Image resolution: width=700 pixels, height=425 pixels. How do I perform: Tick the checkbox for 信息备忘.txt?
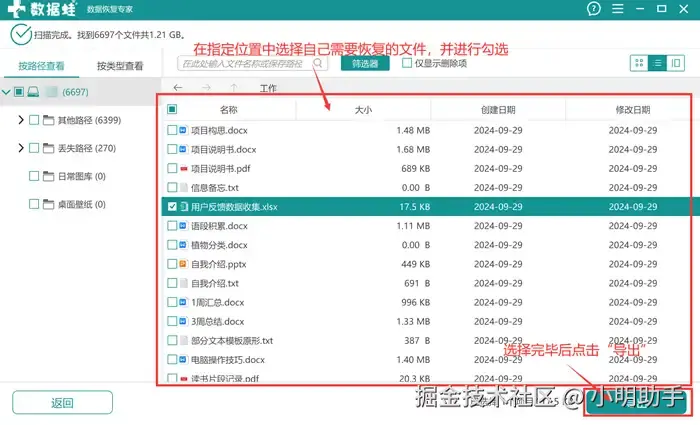(172, 188)
